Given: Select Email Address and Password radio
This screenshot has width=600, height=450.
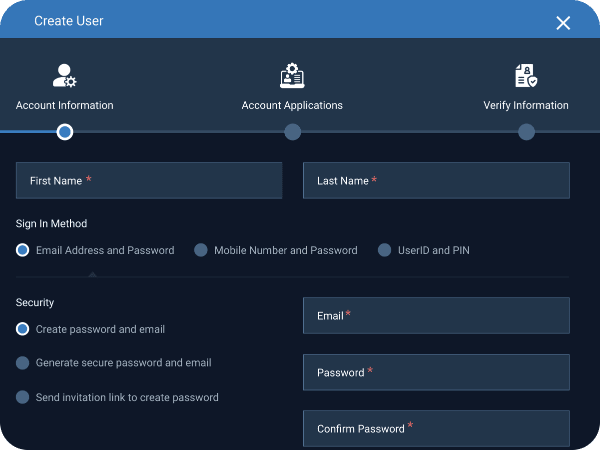Looking at the screenshot, I should 23,250.
